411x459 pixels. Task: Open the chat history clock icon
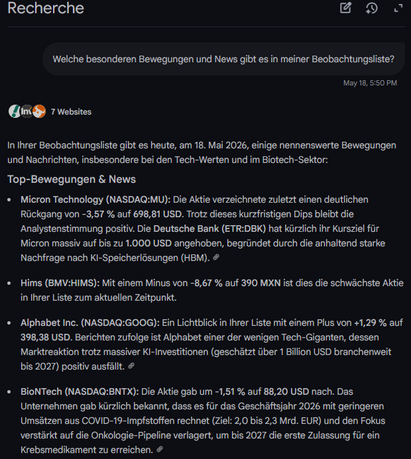click(x=371, y=8)
